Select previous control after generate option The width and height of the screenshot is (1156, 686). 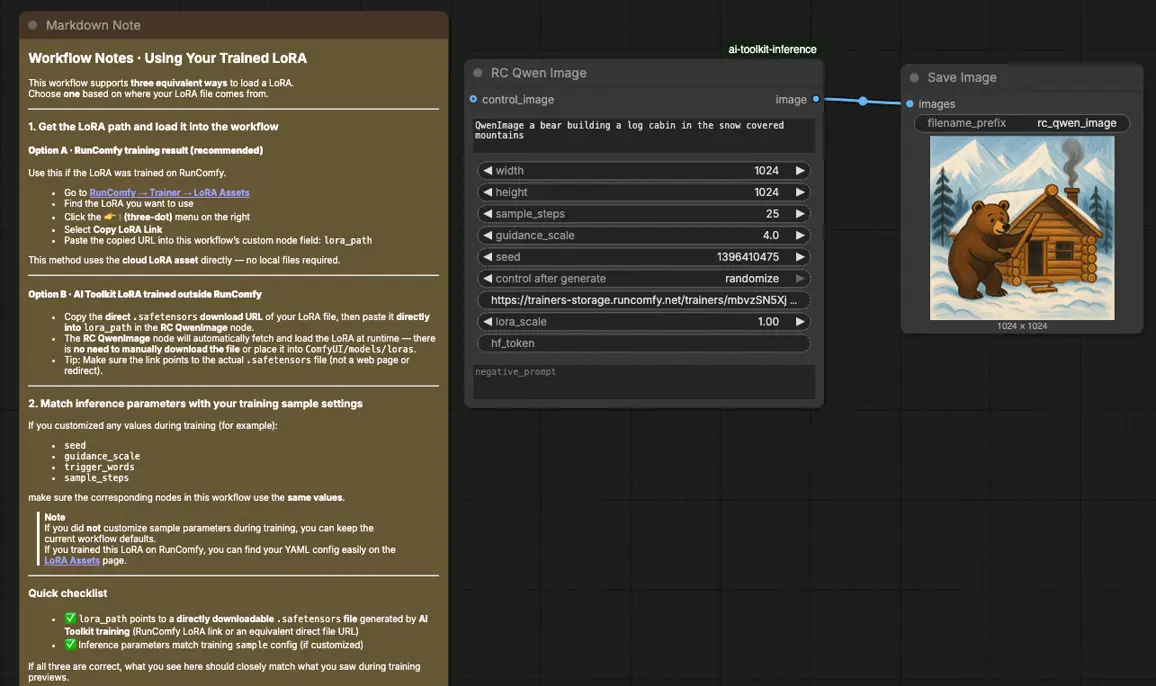coord(487,278)
